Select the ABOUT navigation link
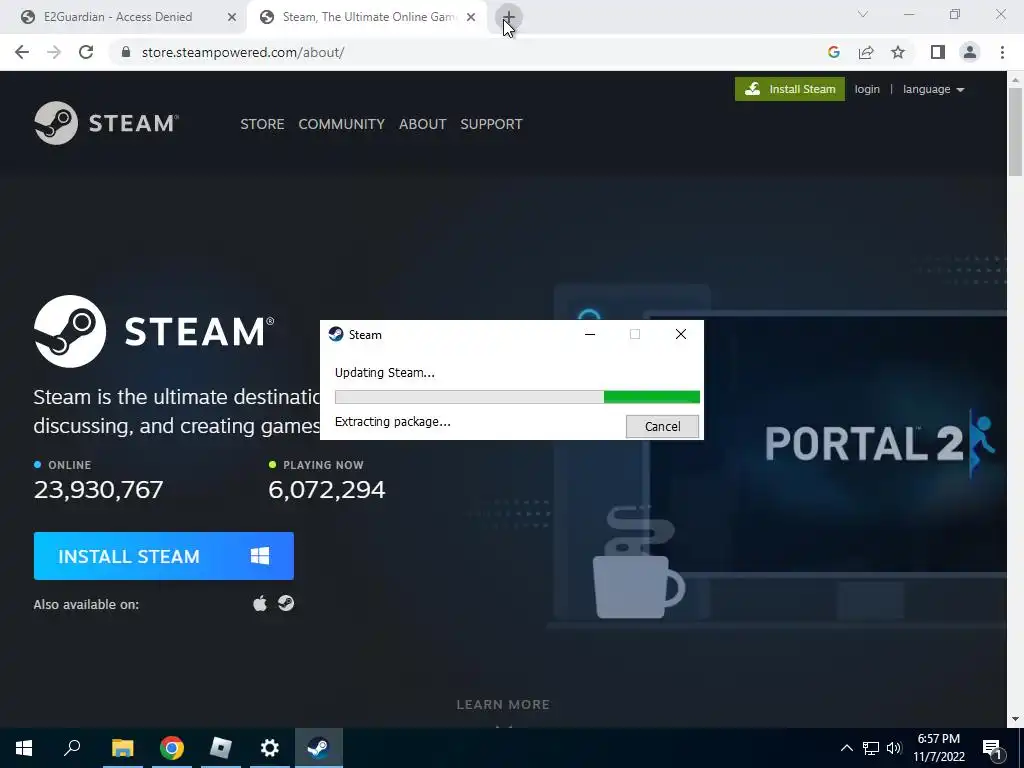Image resolution: width=1024 pixels, height=768 pixels. 423,124
